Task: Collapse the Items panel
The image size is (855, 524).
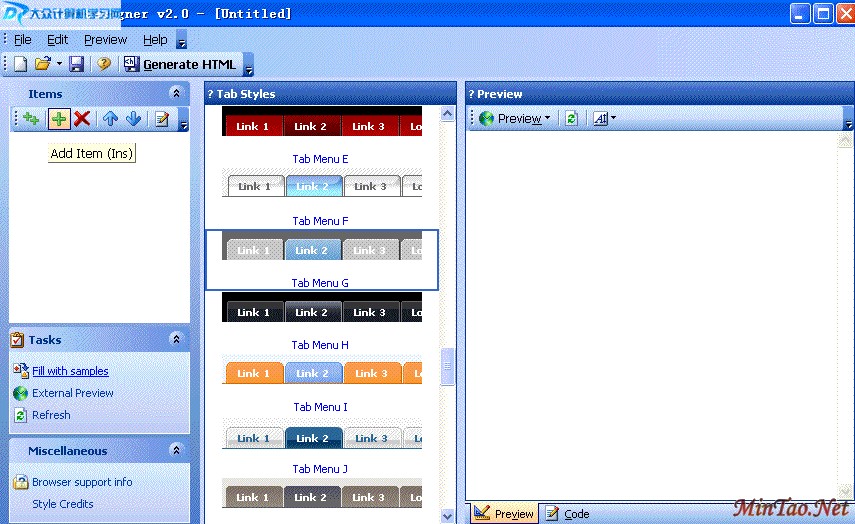Action: click(176, 93)
